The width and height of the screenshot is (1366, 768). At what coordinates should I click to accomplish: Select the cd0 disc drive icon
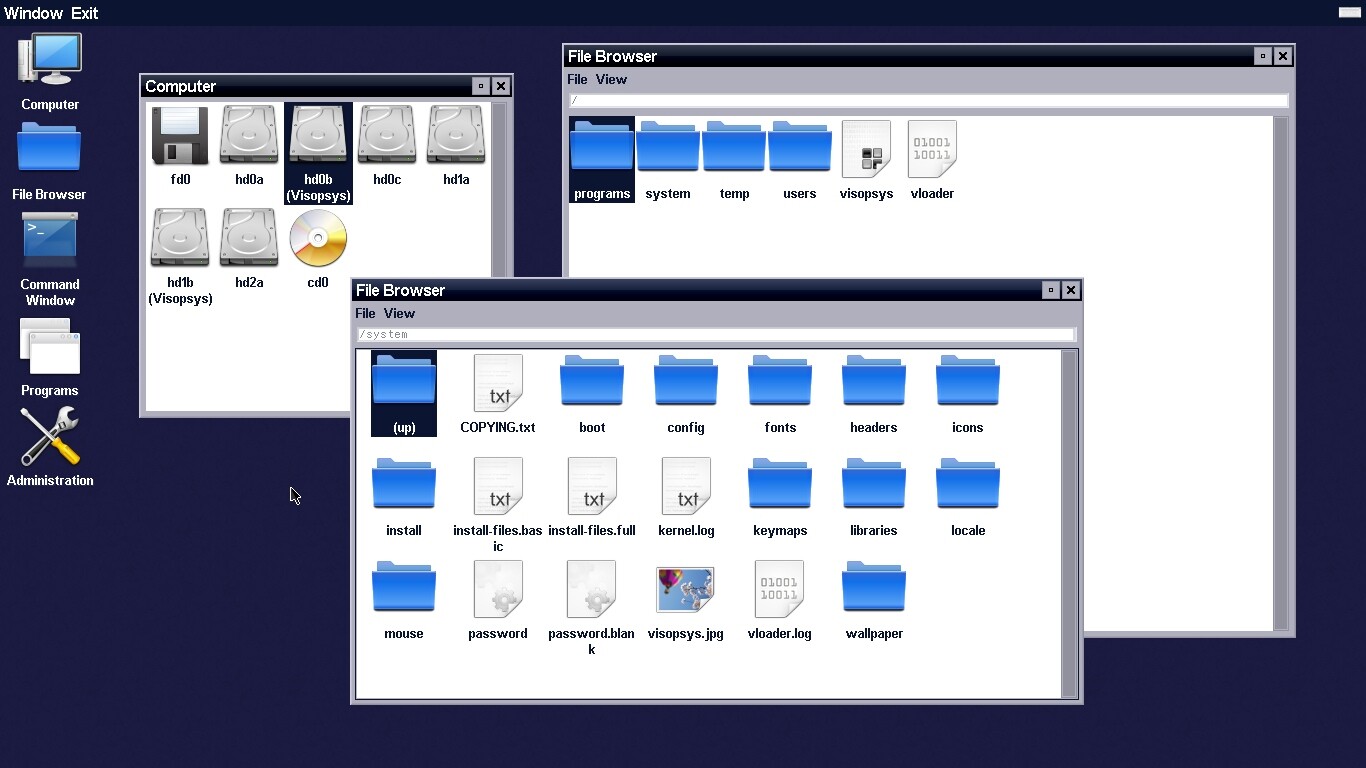[318, 240]
